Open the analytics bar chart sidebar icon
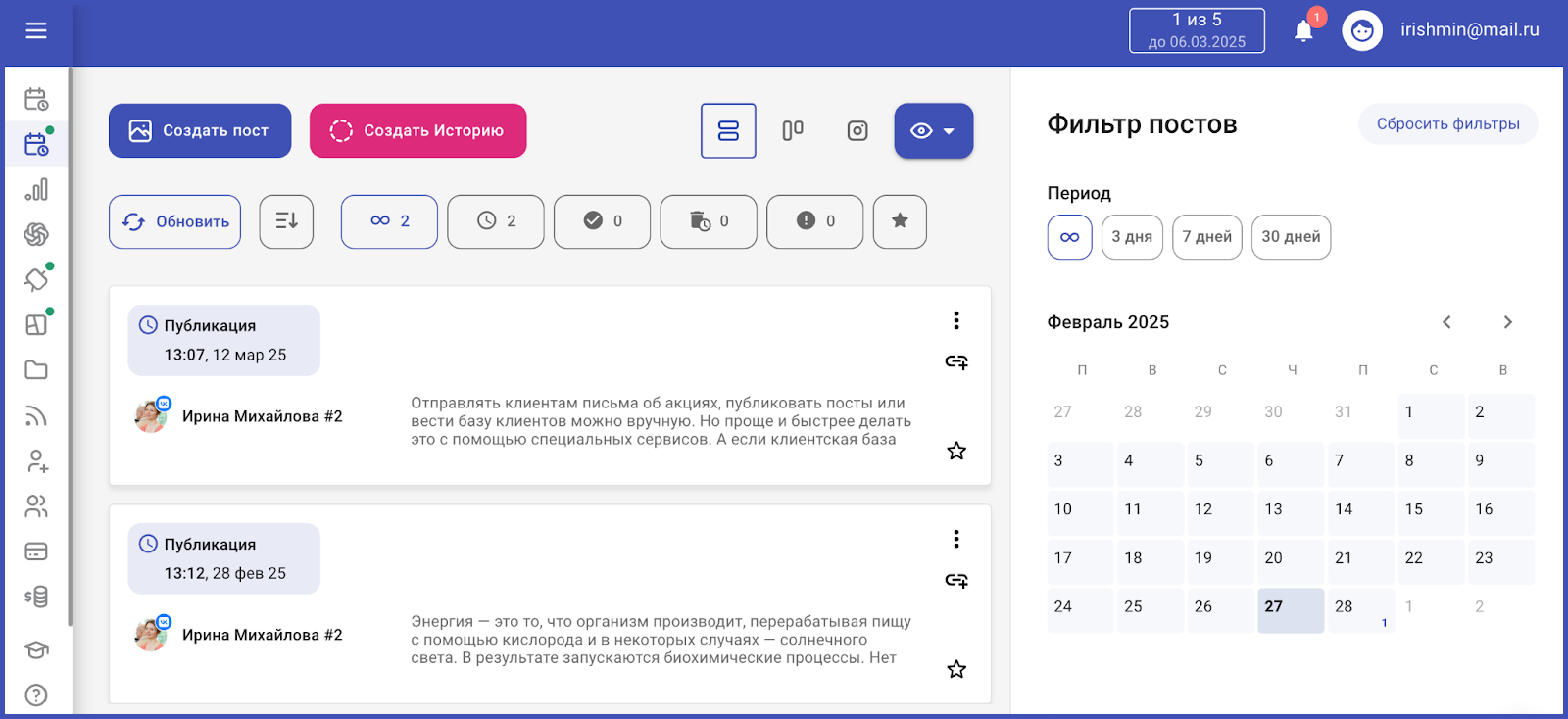Screen dimensions: 1568x719 click(36, 189)
